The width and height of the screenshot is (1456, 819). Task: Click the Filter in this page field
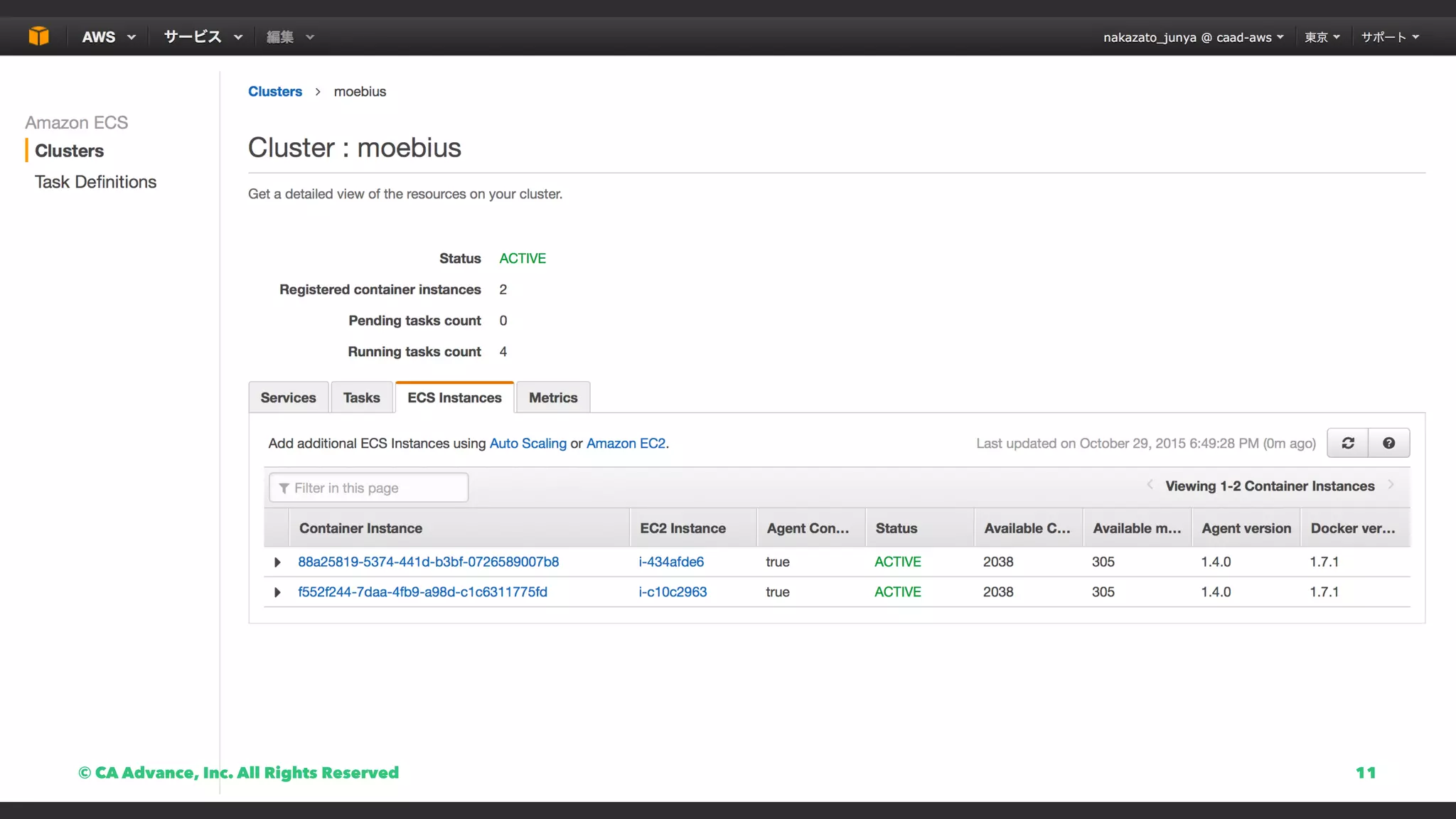click(x=370, y=488)
